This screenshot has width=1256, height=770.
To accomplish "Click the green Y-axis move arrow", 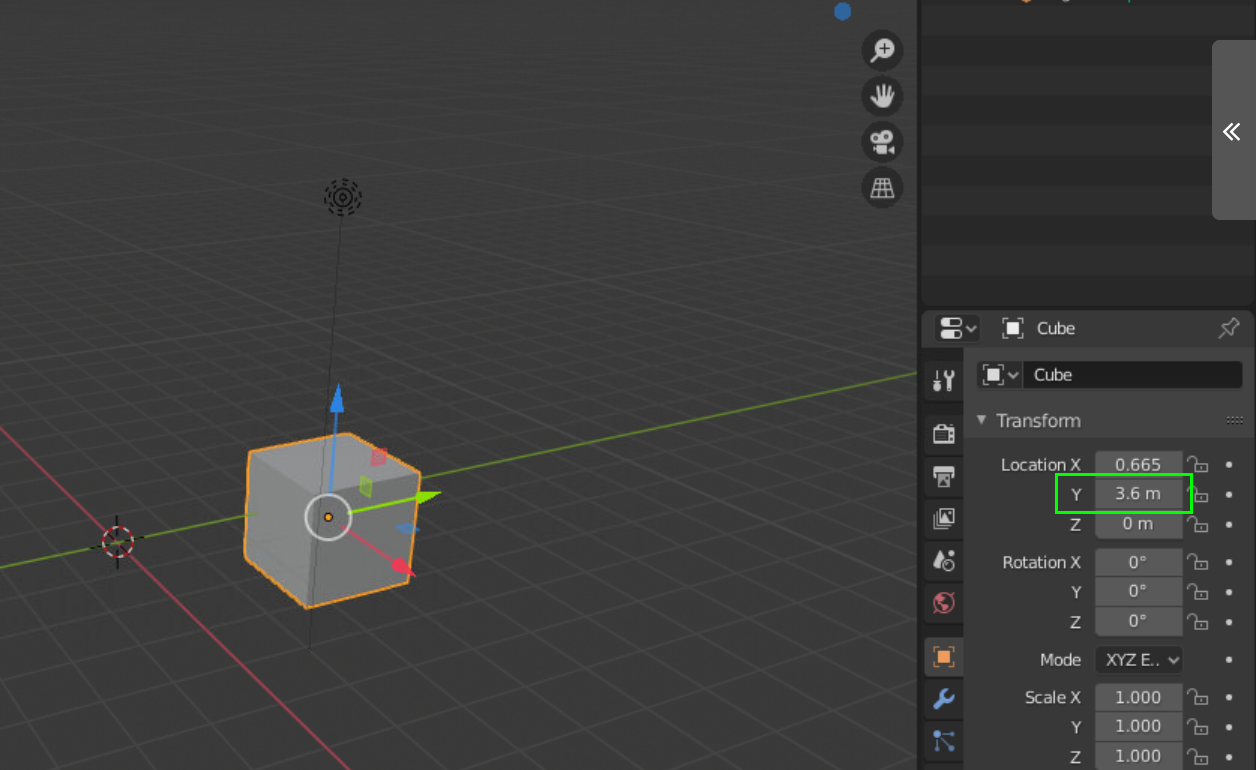I will pyautogui.click(x=427, y=495).
